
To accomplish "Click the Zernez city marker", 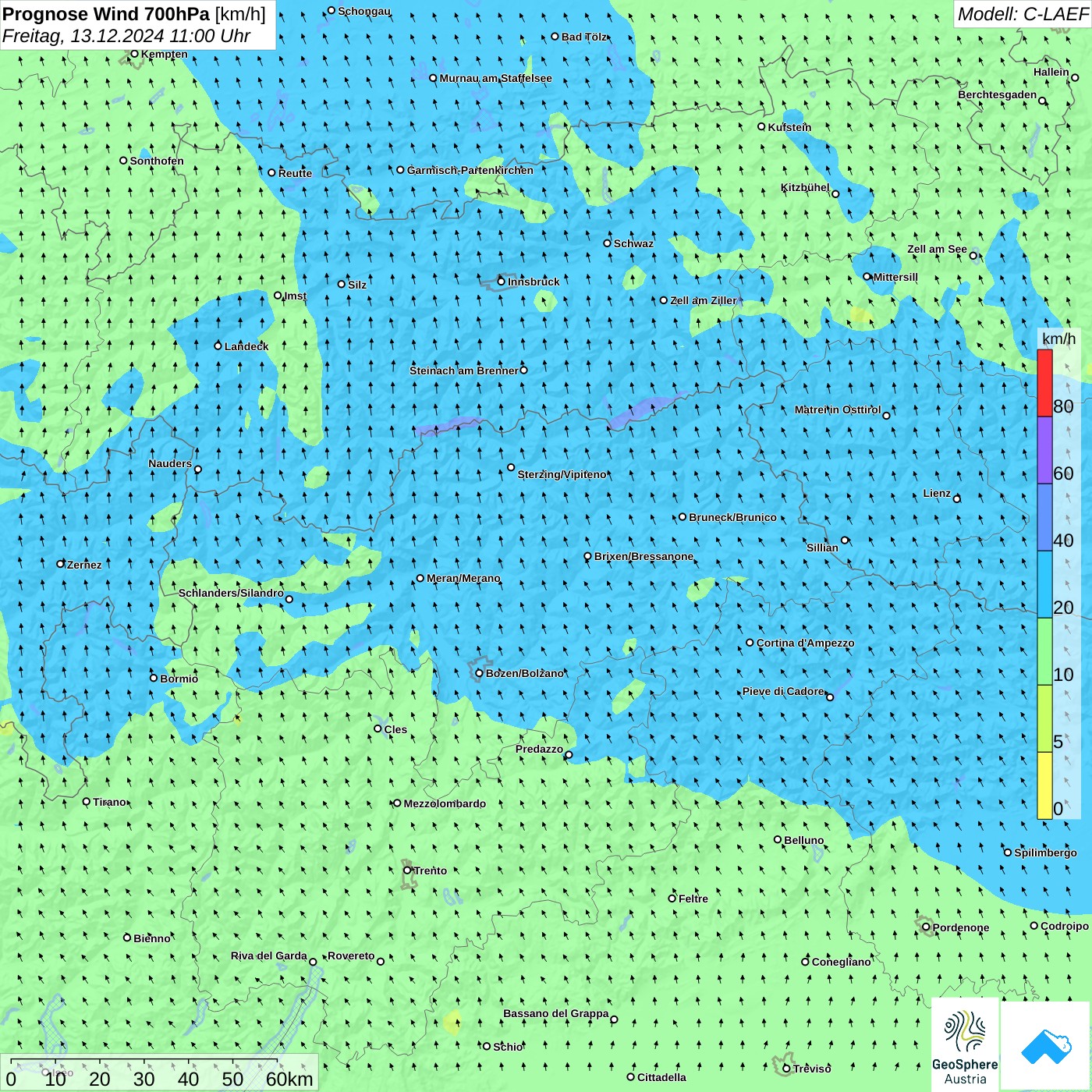I will (x=61, y=563).
